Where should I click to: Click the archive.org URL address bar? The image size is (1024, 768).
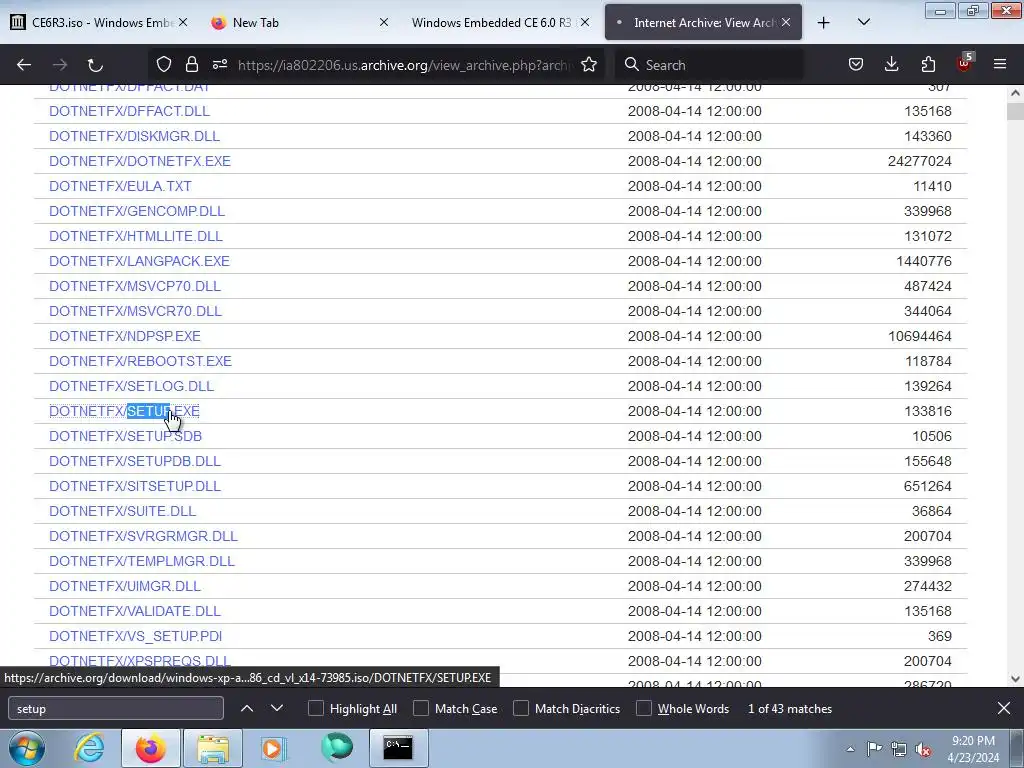point(405,65)
